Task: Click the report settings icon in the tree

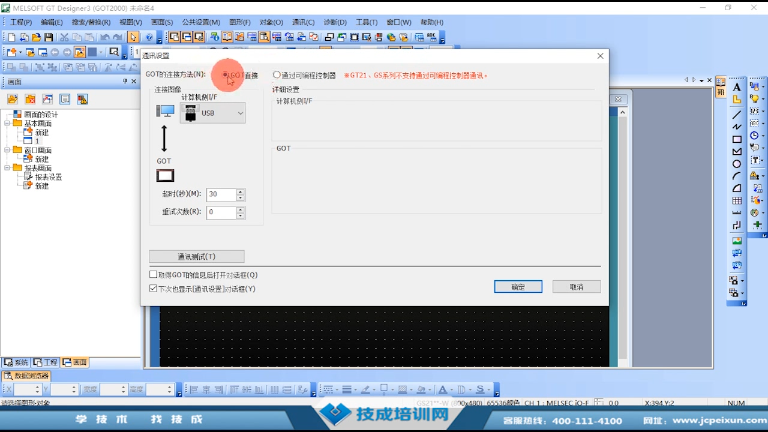Action: point(28,177)
